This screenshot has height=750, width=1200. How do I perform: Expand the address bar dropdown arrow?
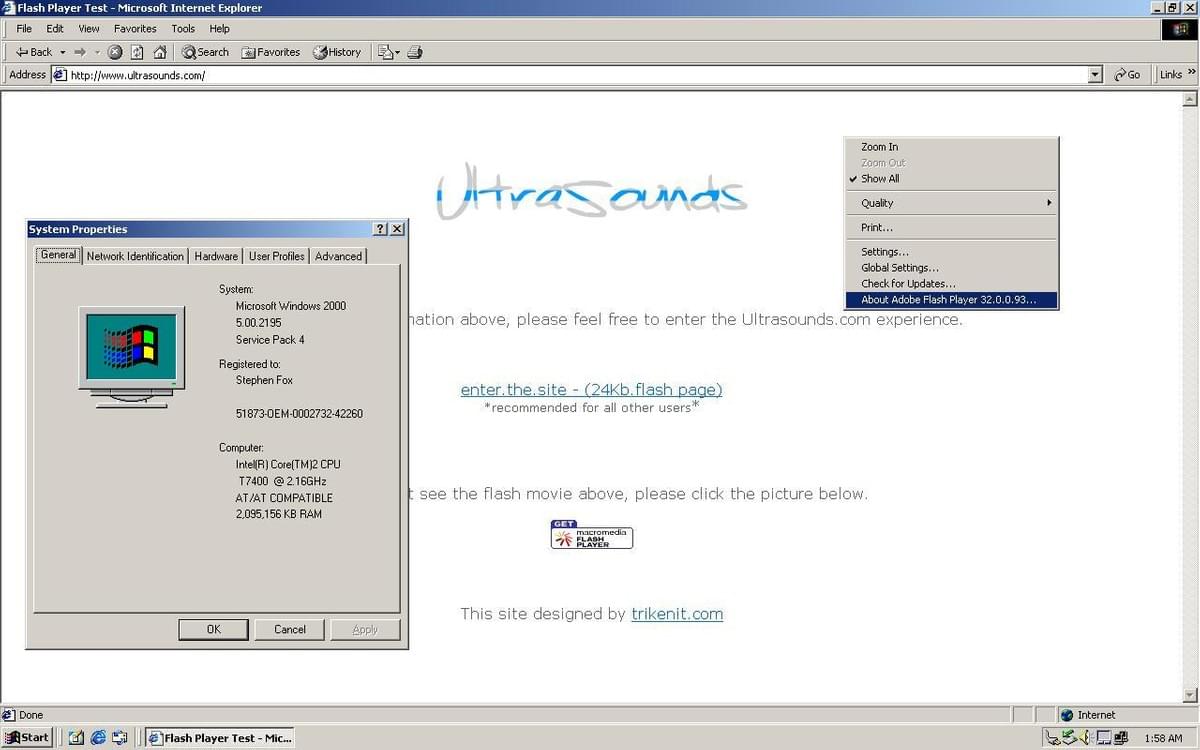pos(1094,75)
